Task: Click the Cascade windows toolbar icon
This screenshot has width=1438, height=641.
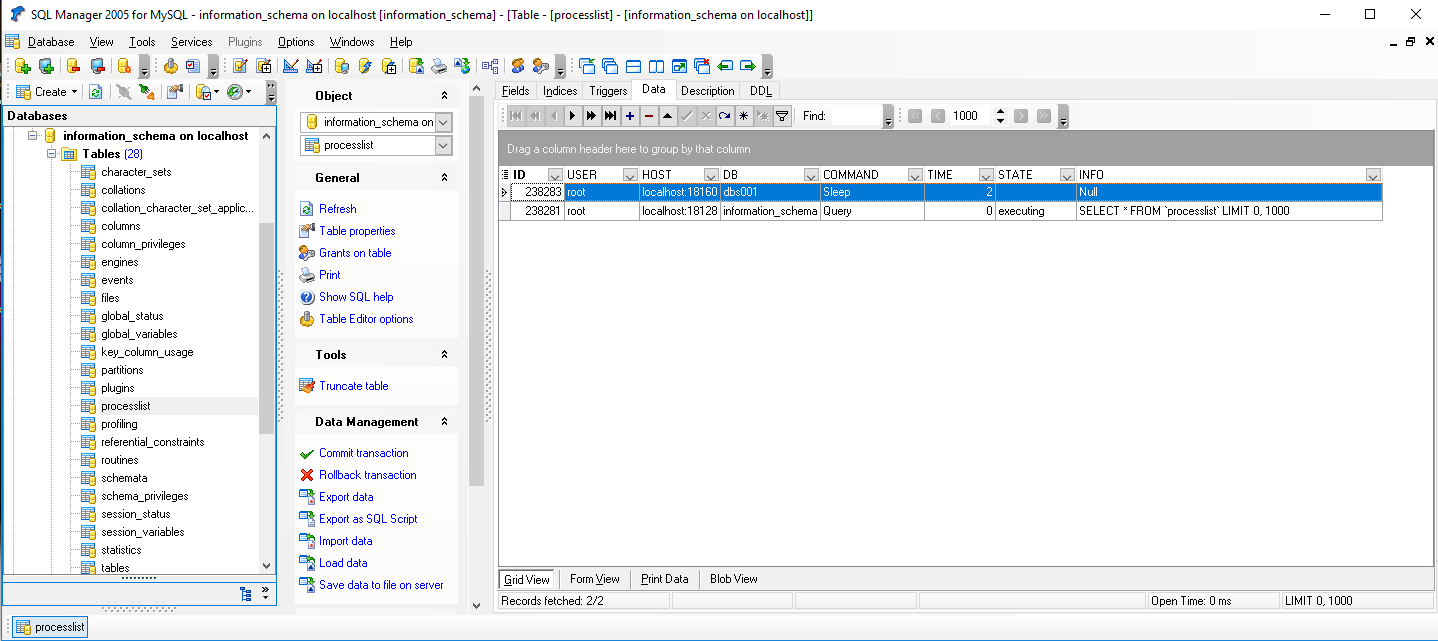Action: [610, 66]
